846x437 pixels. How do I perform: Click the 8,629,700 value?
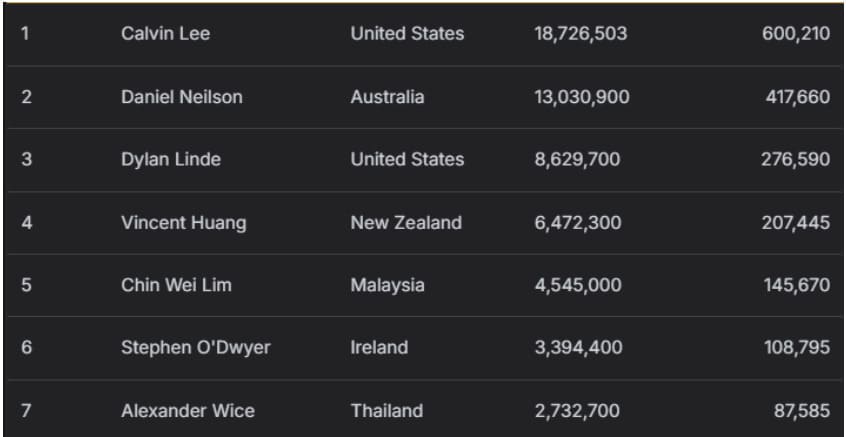(x=577, y=159)
